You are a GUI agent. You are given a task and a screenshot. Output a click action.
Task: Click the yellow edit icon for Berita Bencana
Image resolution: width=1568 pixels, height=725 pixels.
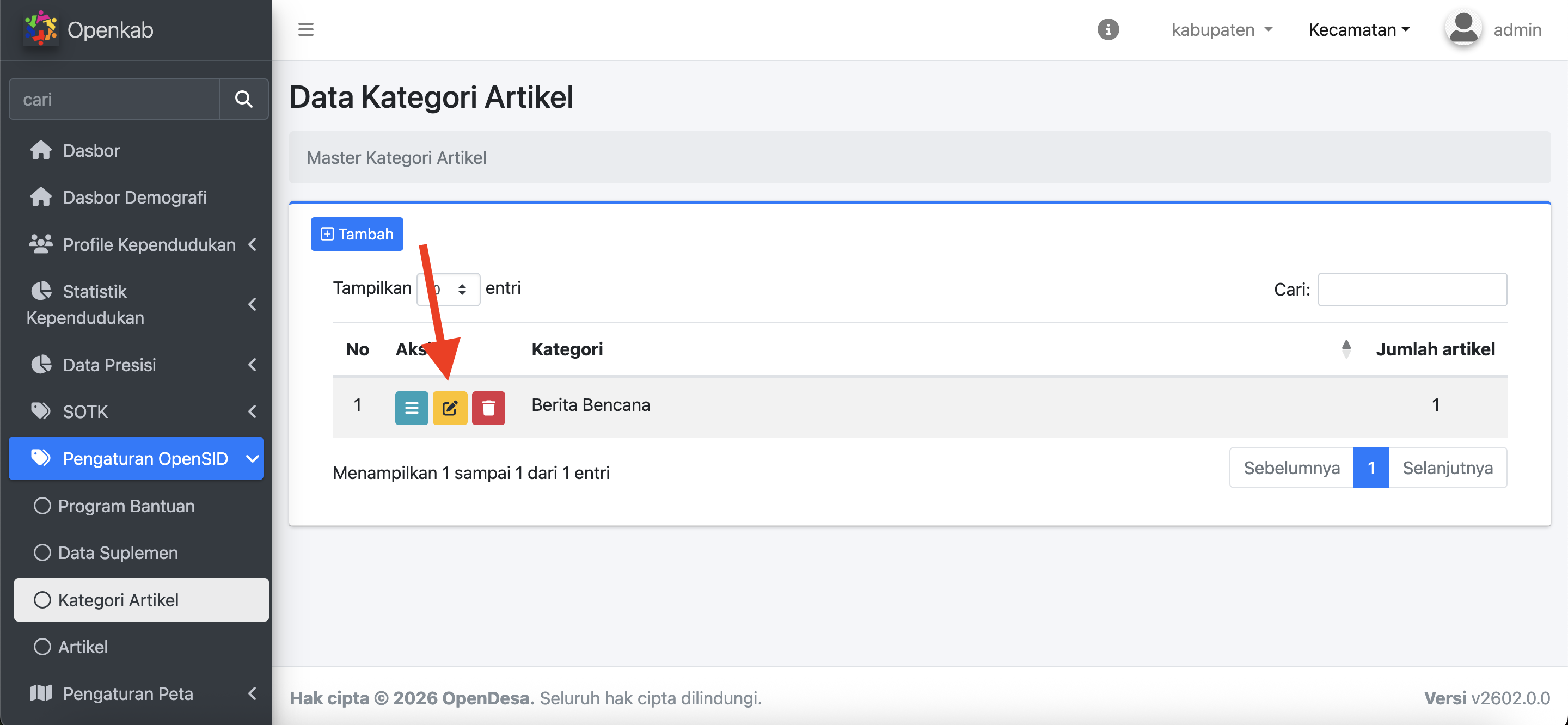[x=449, y=407]
